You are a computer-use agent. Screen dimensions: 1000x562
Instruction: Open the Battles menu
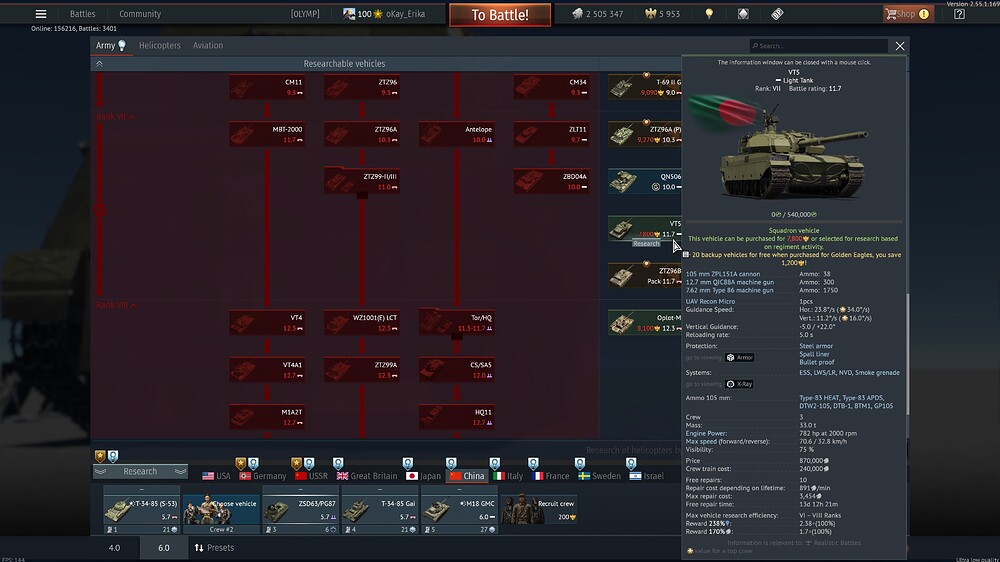click(82, 14)
